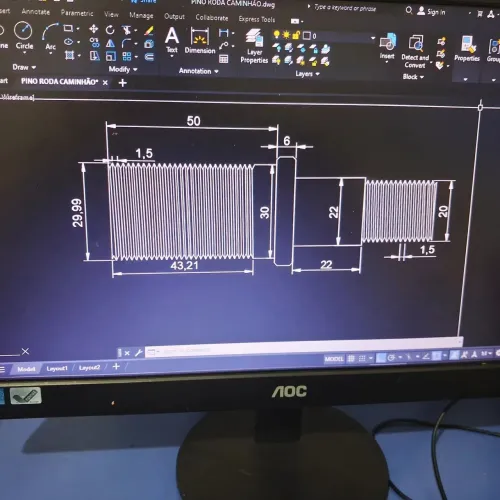Screen dimensions: 500x500
Task: Click the Insert block icon
Action: click(387, 46)
